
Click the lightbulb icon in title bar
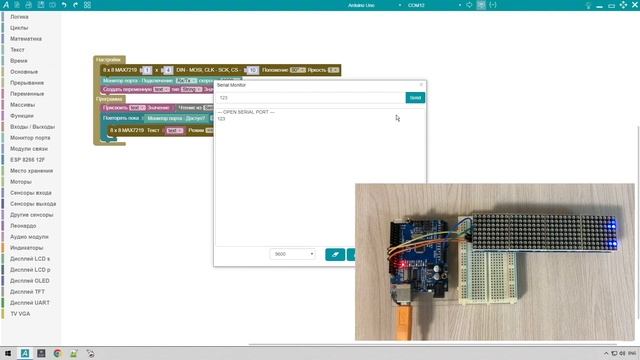[588, 5]
